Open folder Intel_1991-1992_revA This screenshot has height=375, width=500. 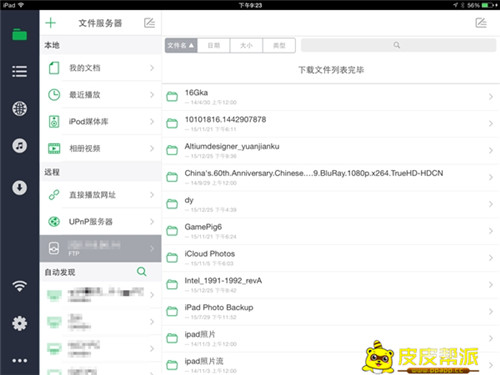point(331,285)
